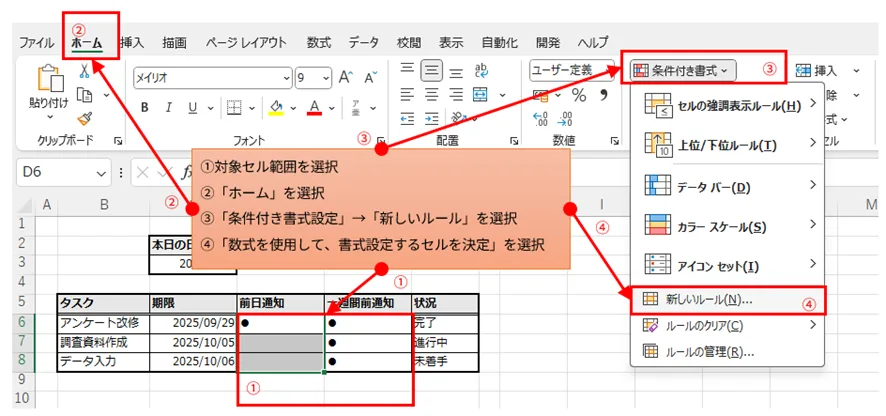Screen dimensions: 886x416
Task: Expand the Copy options arrow
Action: [106, 95]
